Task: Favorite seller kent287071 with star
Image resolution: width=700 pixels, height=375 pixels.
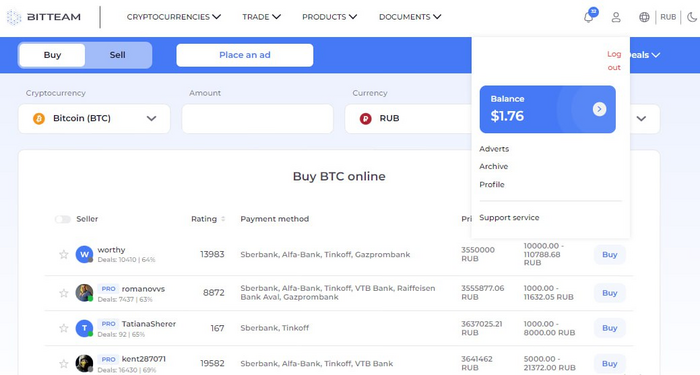Action: click(63, 363)
